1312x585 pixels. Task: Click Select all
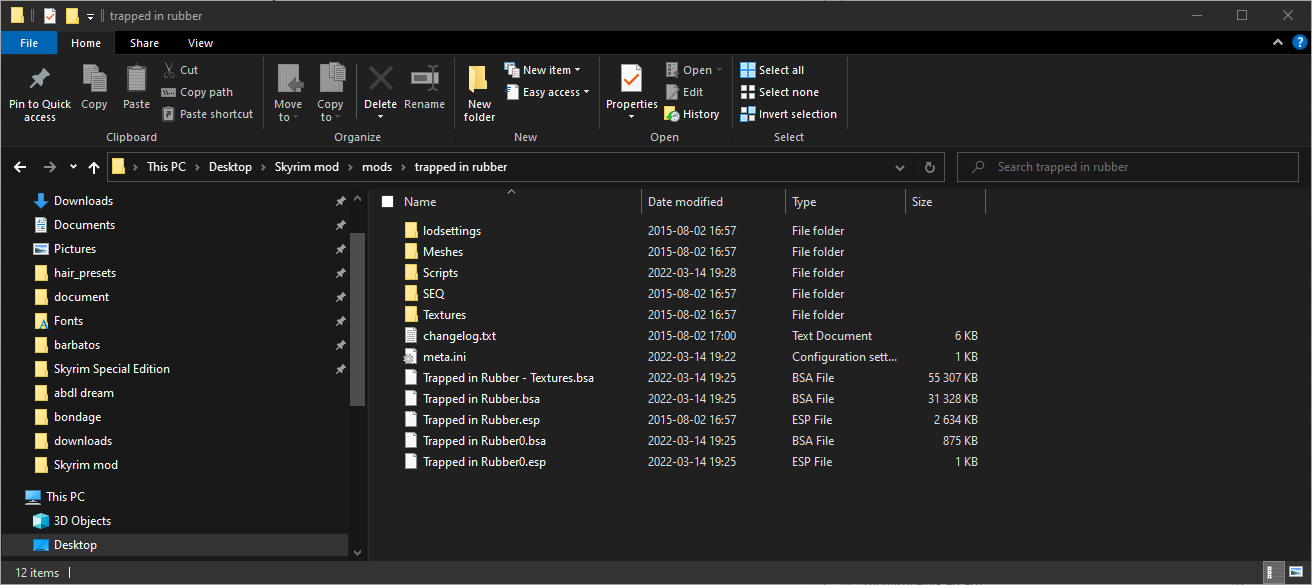click(772, 70)
